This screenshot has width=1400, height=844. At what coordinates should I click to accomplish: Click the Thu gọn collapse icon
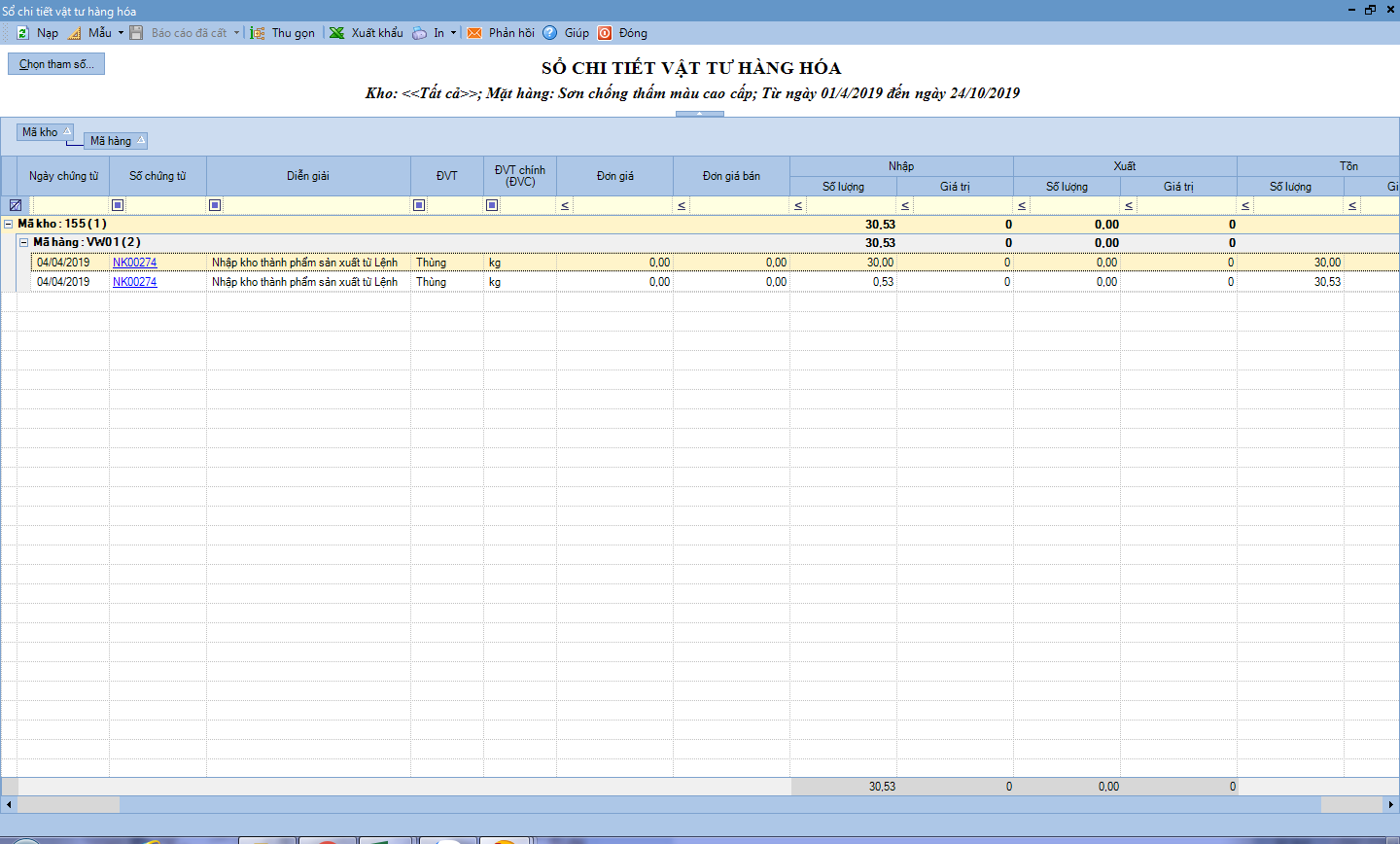point(258,33)
